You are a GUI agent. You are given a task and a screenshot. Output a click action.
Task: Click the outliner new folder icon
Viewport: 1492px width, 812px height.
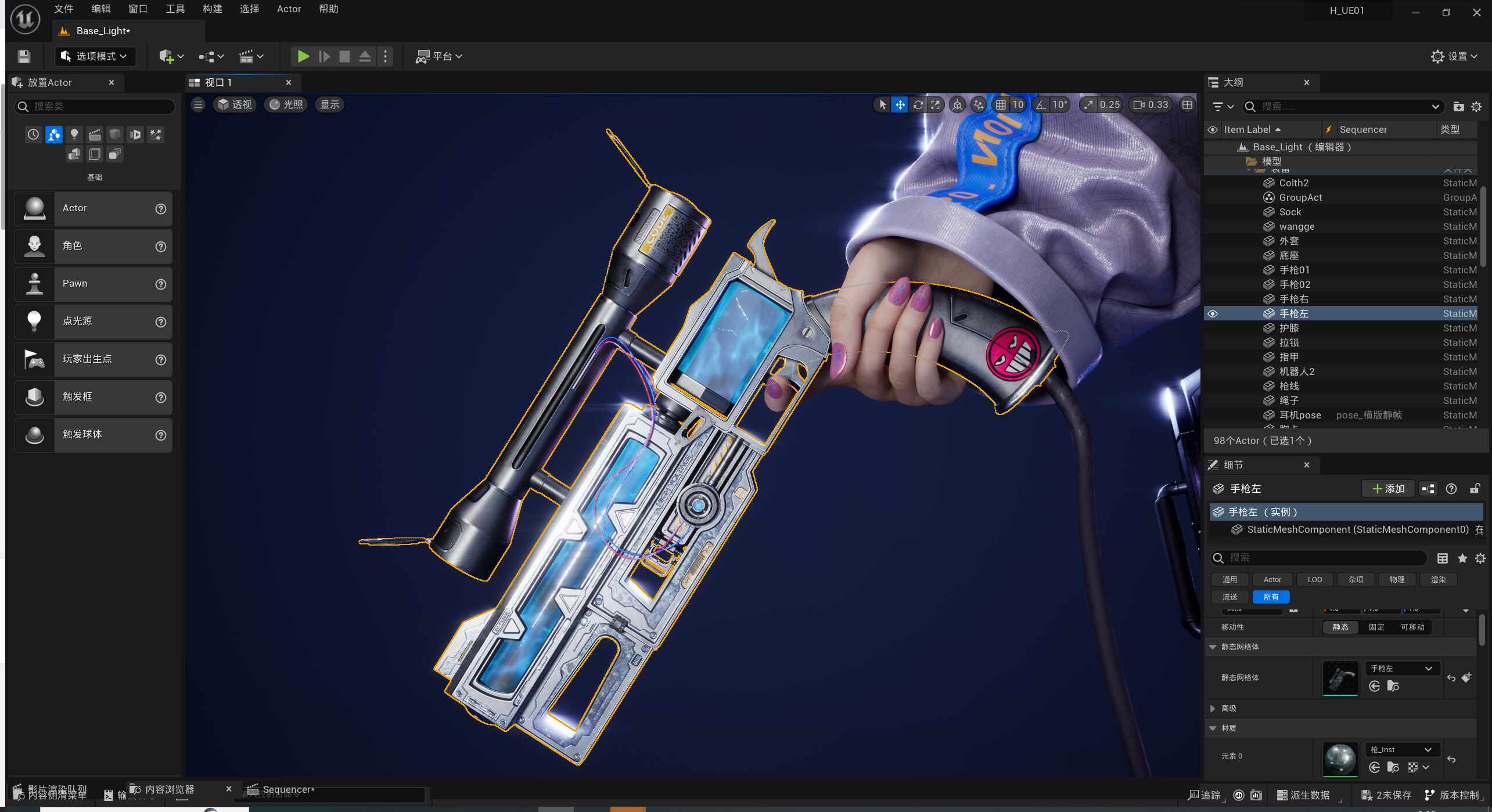1458,107
